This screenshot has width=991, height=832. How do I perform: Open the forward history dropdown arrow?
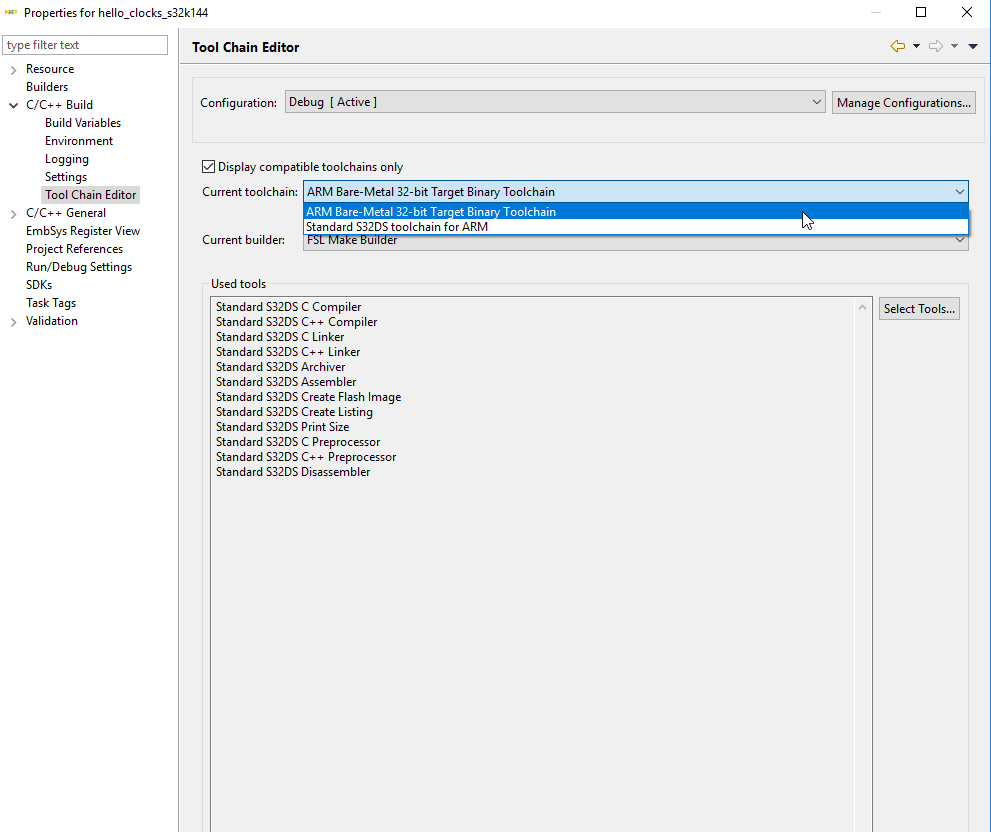[x=954, y=46]
